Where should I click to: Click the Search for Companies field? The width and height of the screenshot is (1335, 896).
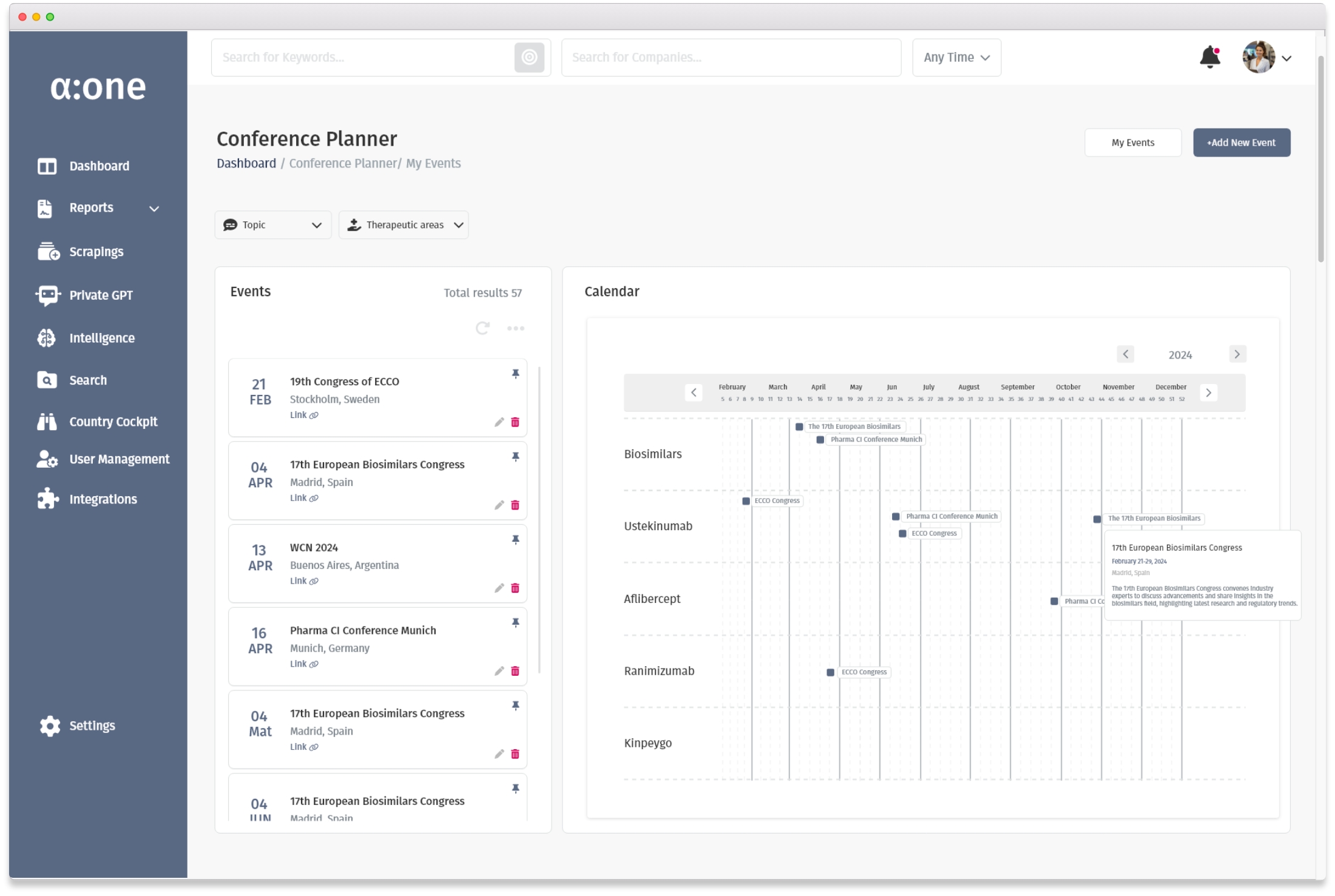[x=731, y=58]
